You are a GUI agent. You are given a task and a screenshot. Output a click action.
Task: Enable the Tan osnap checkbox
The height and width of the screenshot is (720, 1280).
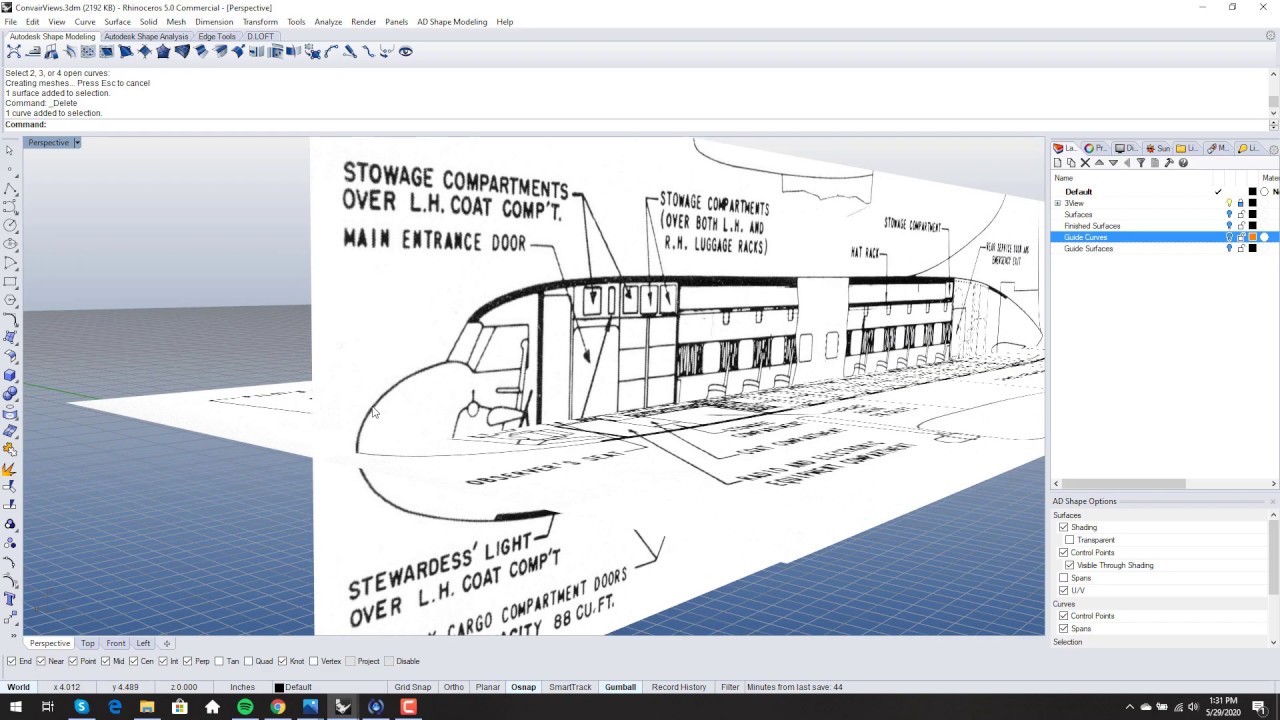(220, 661)
